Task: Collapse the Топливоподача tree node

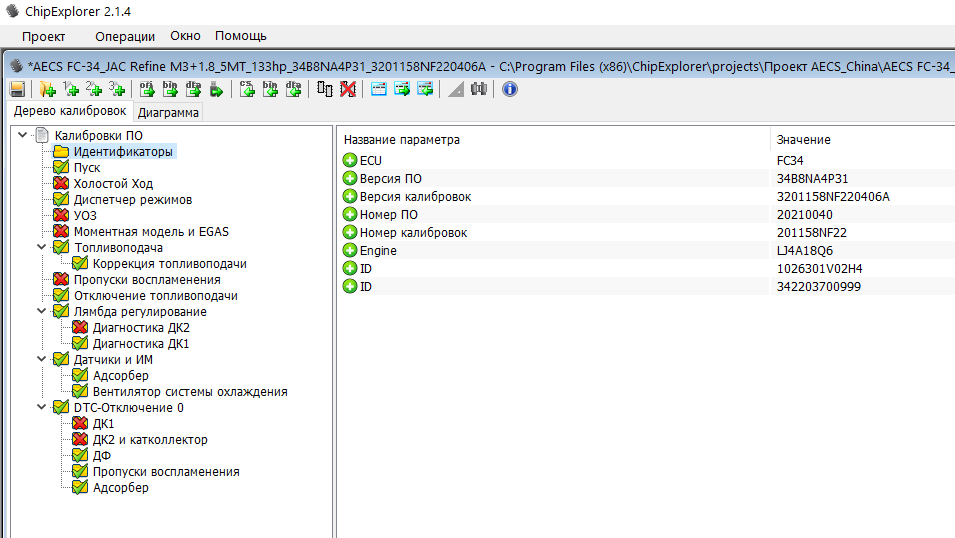Action: 41,248
